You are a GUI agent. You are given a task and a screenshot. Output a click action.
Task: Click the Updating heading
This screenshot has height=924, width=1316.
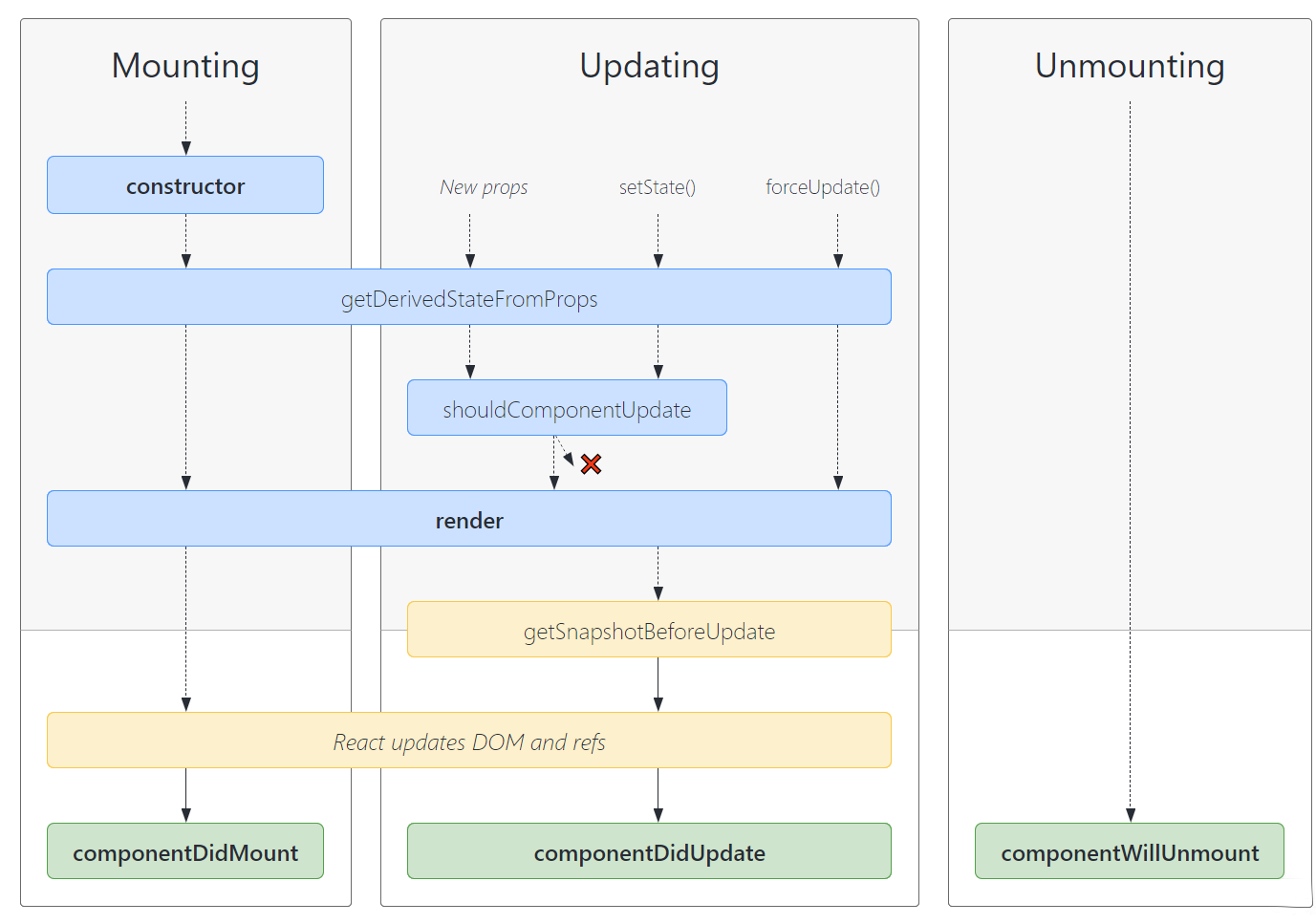coord(650,66)
